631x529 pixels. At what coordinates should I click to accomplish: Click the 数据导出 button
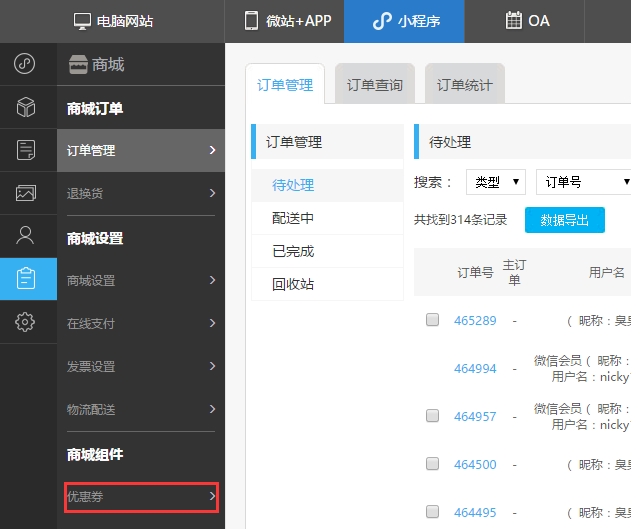tap(564, 220)
